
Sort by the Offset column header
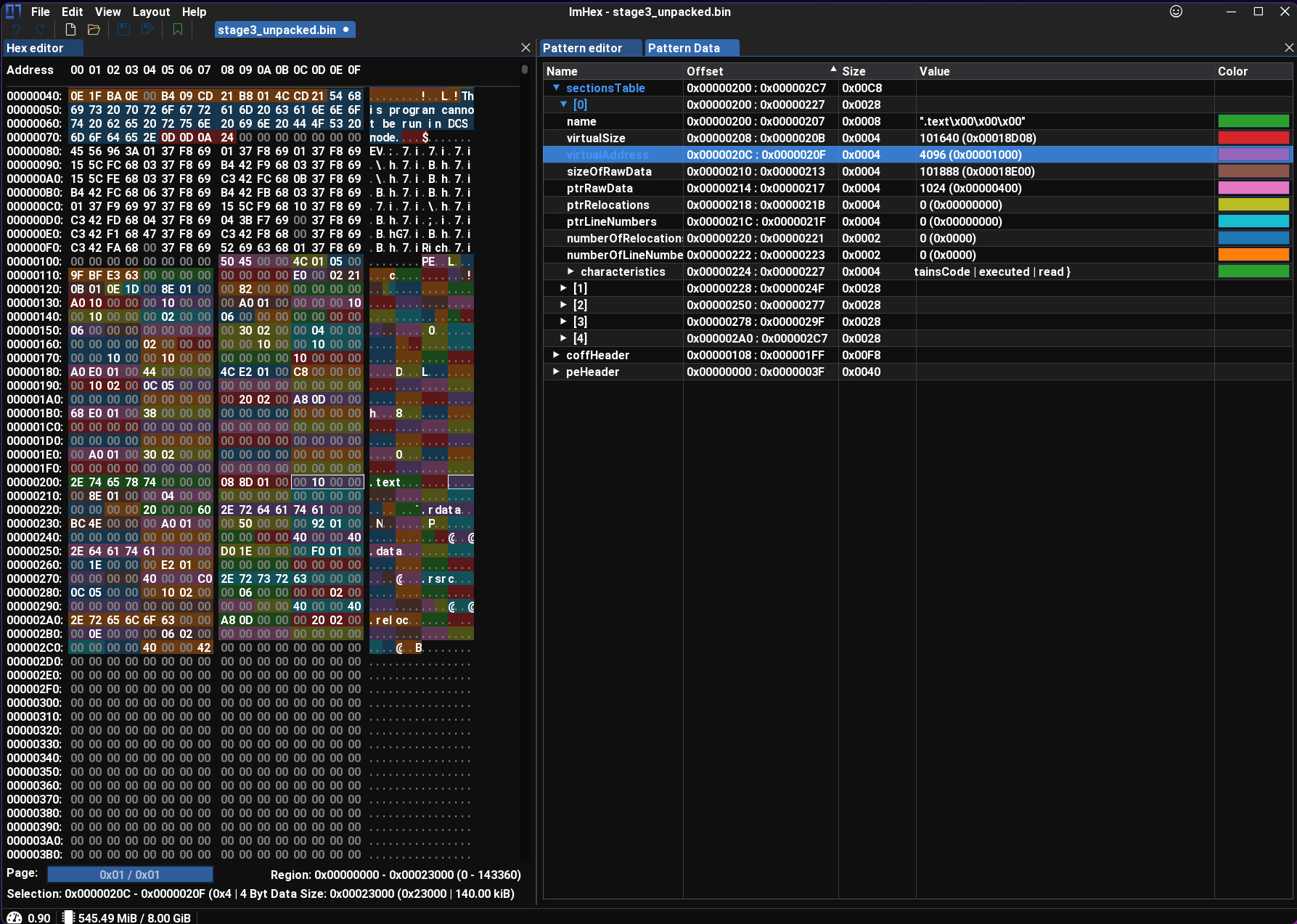(705, 71)
